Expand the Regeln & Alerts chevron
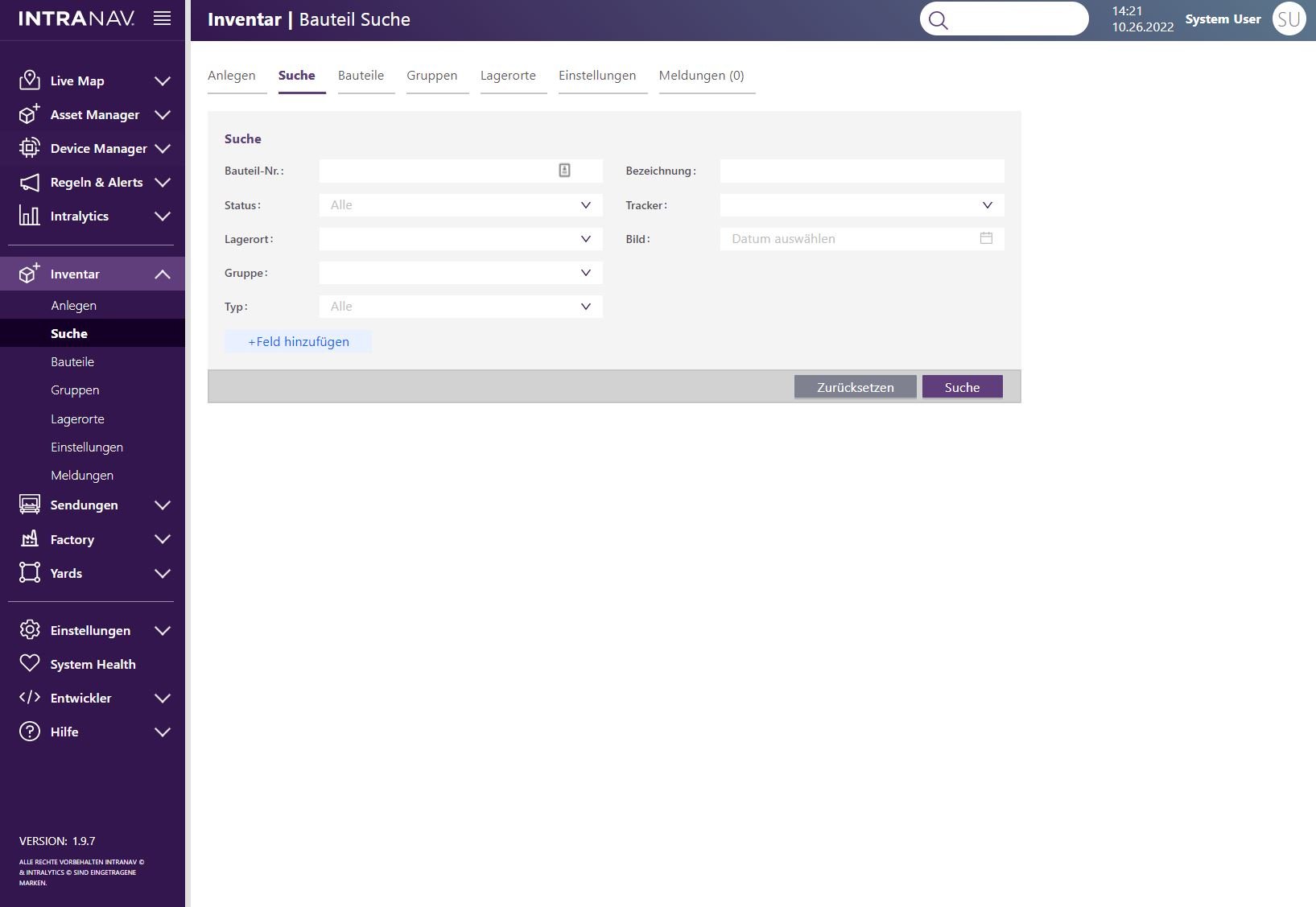Screen dimensions: 1316x907 (x=163, y=182)
